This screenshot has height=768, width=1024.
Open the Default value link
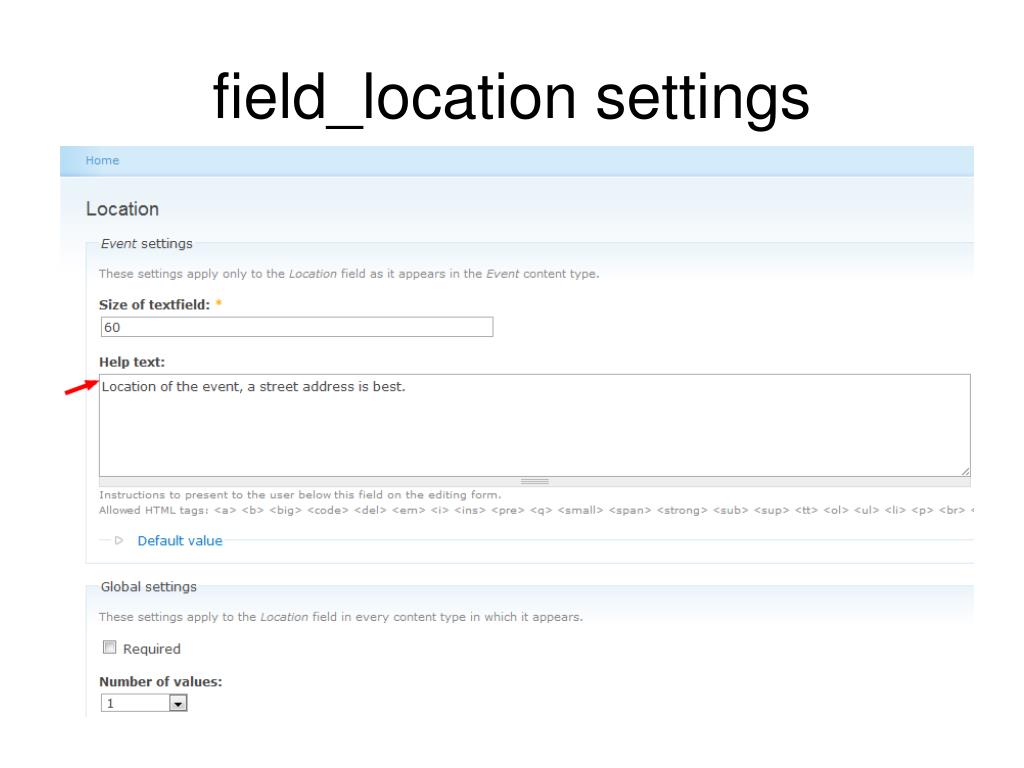tap(180, 541)
